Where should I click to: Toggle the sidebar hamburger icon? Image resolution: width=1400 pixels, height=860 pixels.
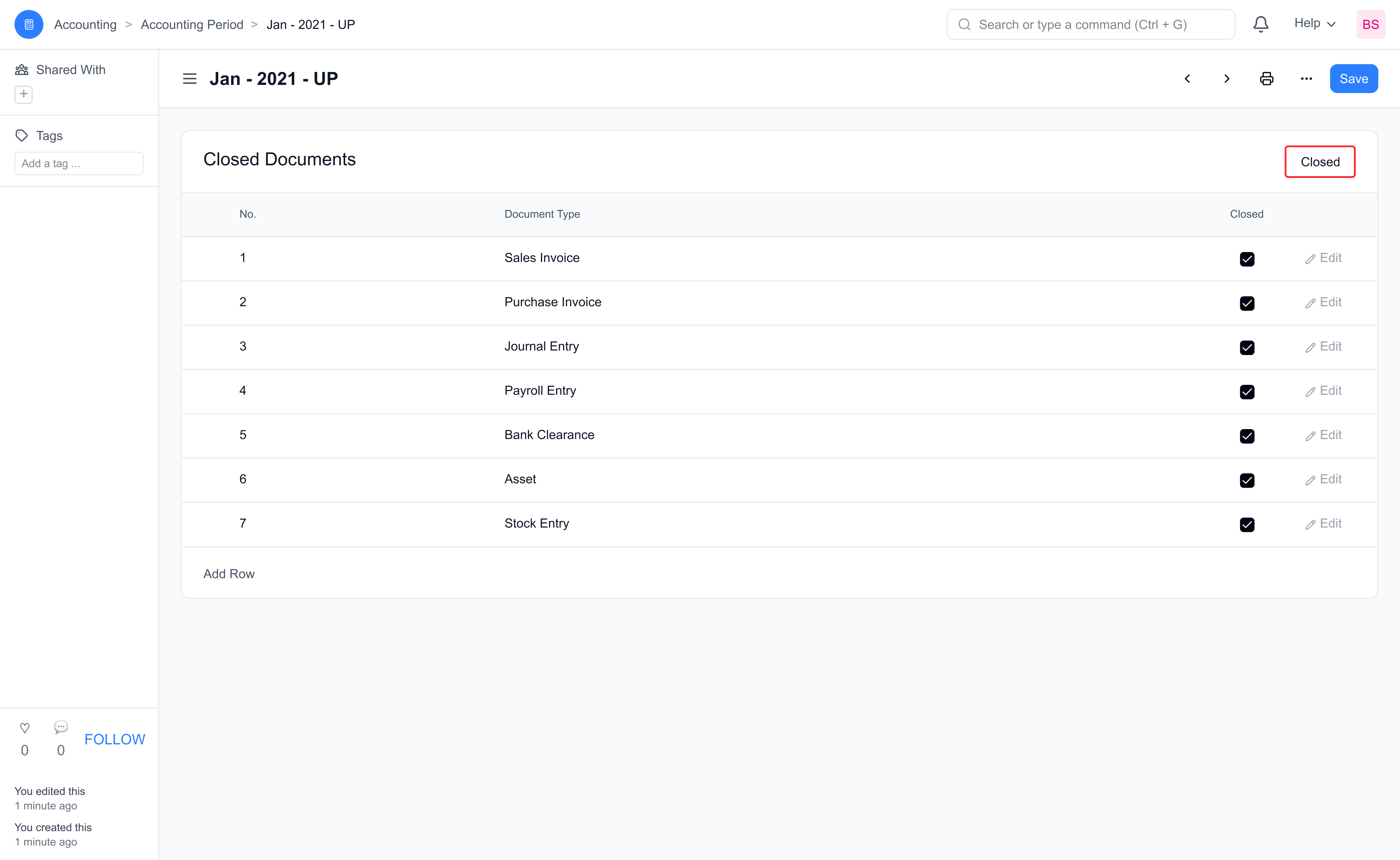click(190, 79)
